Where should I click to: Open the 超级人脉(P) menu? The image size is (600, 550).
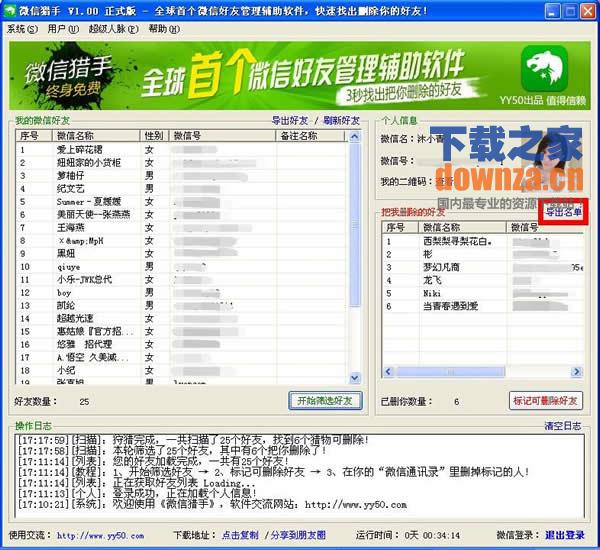pos(114,29)
